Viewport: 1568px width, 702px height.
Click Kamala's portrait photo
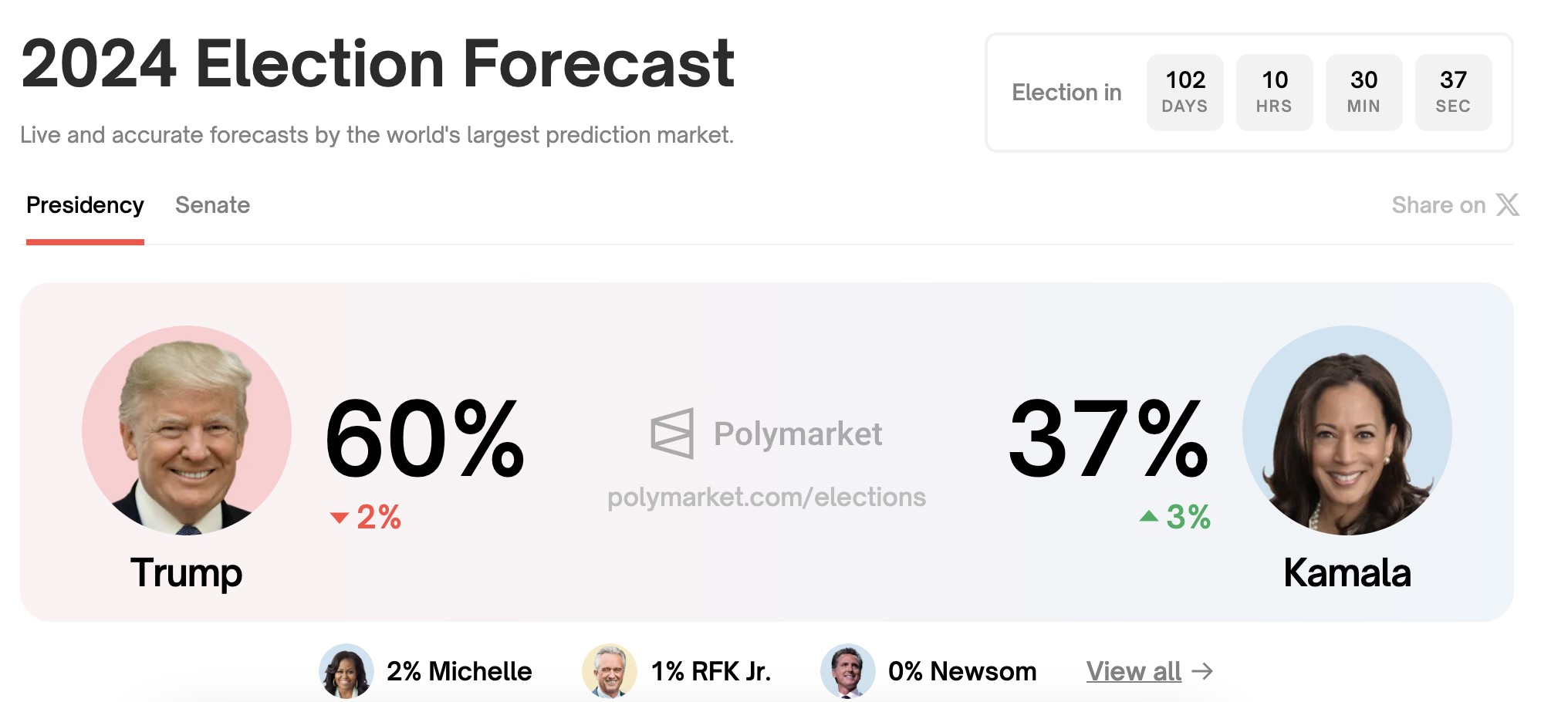[x=1347, y=430]
